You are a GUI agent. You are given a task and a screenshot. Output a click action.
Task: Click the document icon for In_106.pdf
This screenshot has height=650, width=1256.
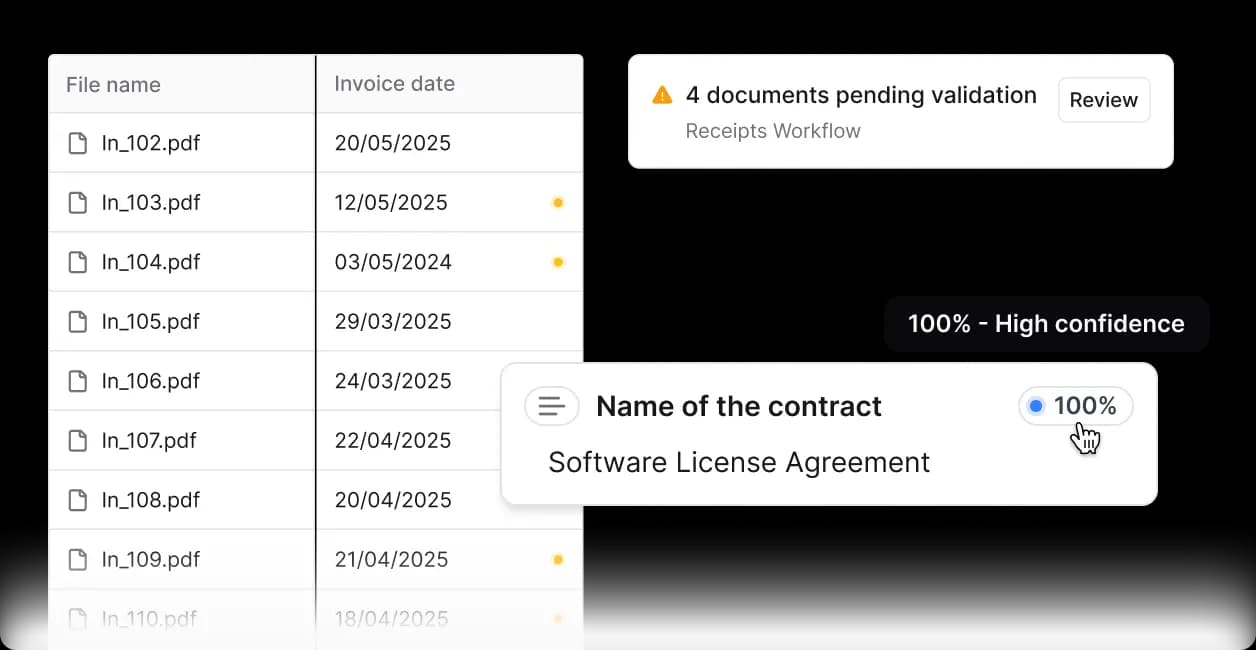(x=78, y=381)
